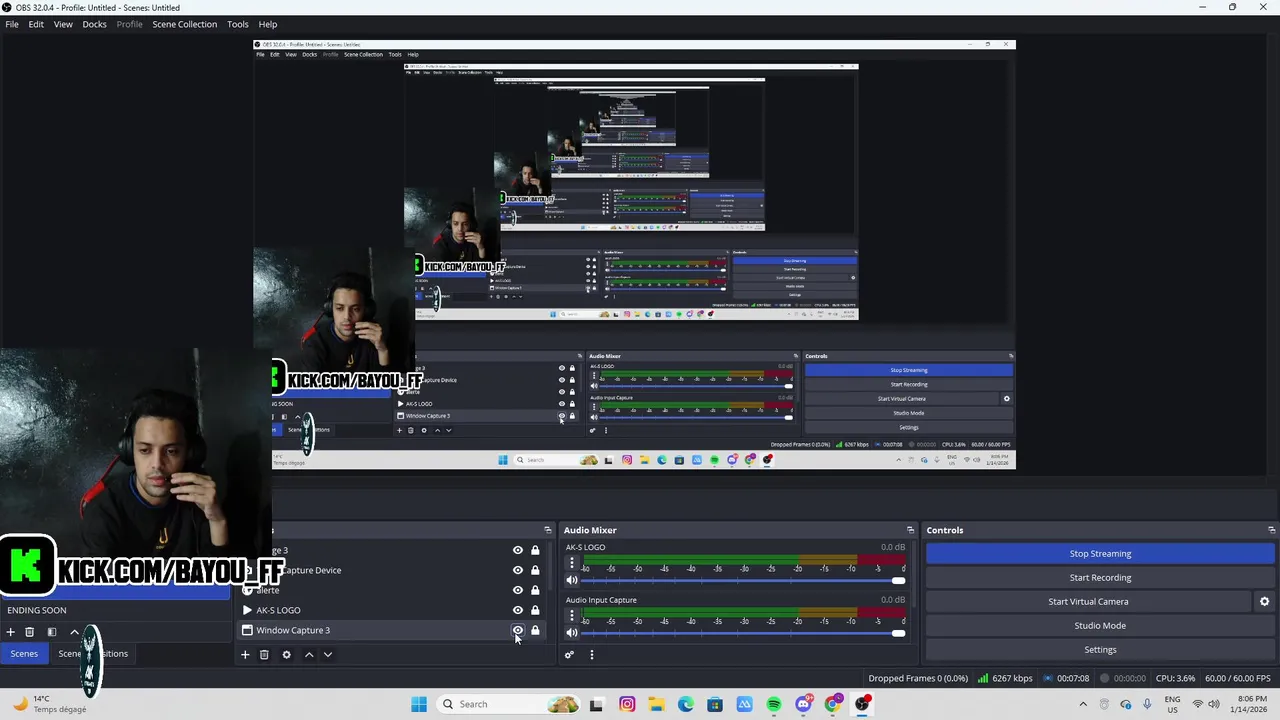
Task: Move source up in Sources toolbar
Action: (309, 655)
